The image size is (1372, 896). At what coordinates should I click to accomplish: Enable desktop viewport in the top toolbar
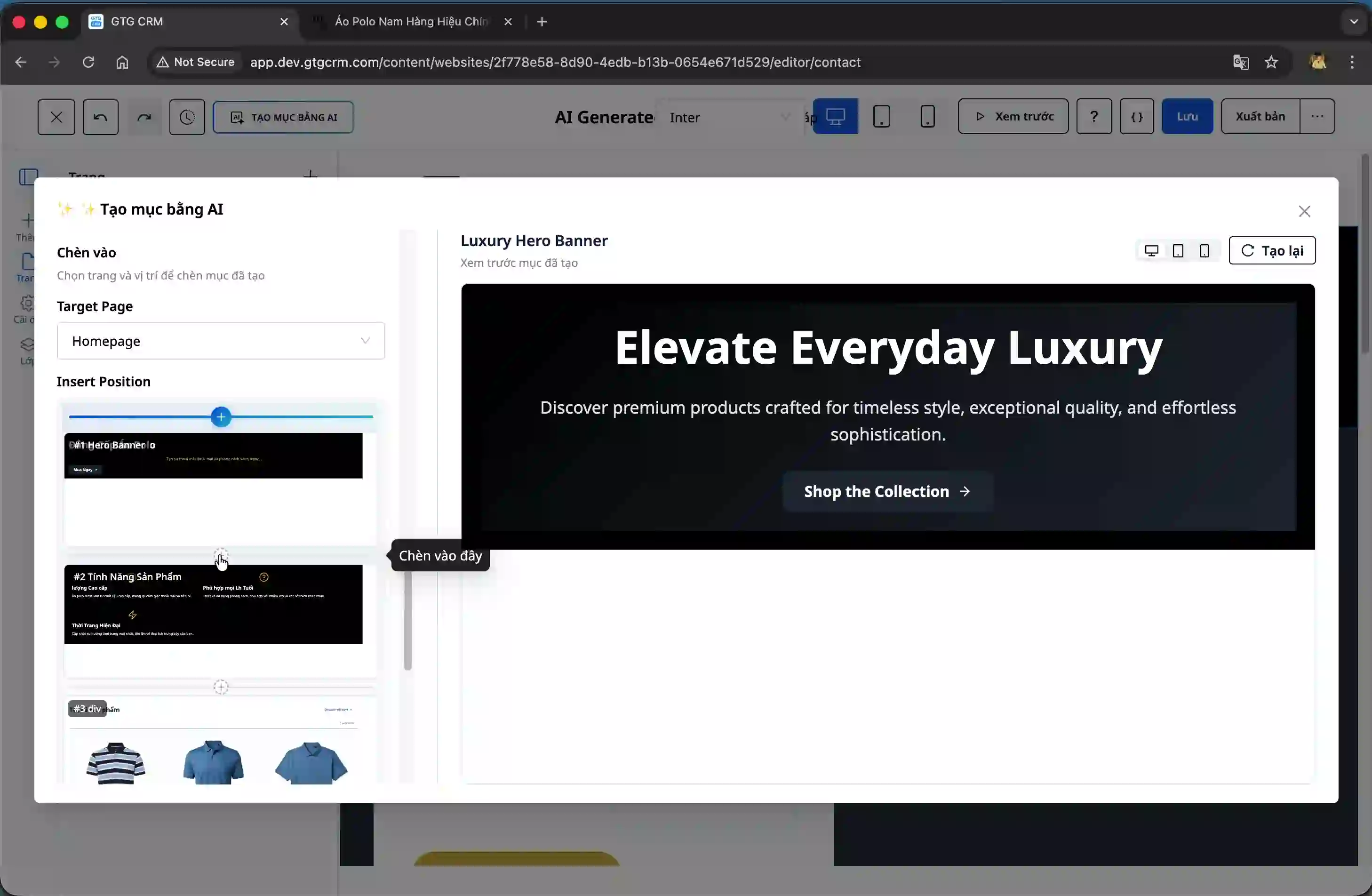click(835, 116)
